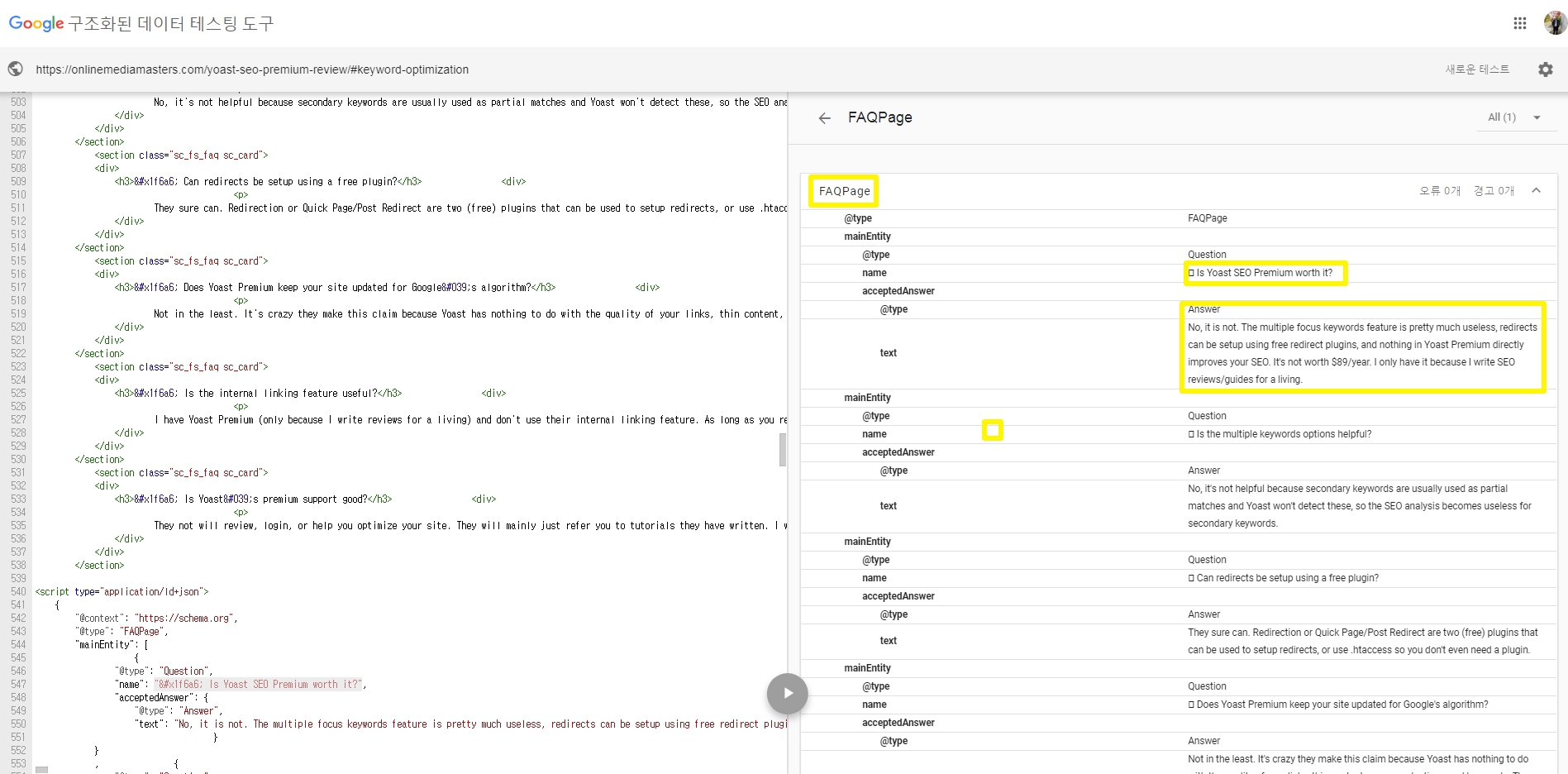Grab the code pane vertical scrollbar thumb
This screenshot has height=774, width=1568.
point(783,450)
